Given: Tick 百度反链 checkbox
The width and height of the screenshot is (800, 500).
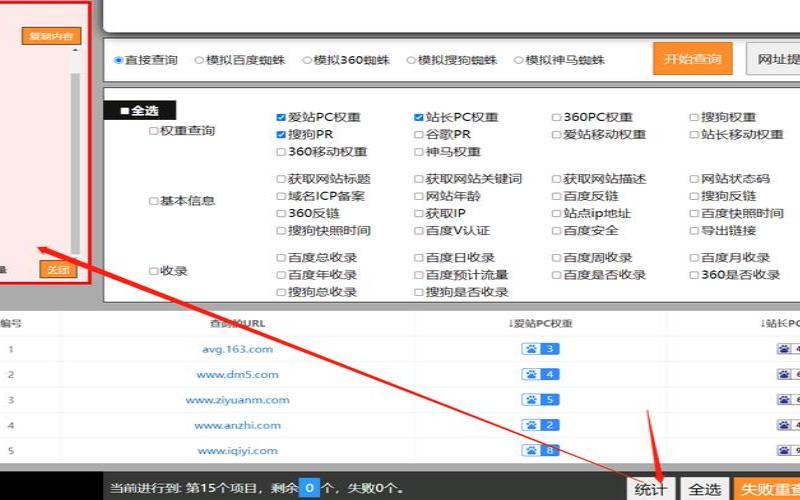Looking at the screenshot, I should pyautogui.click(x=557, y=196).
